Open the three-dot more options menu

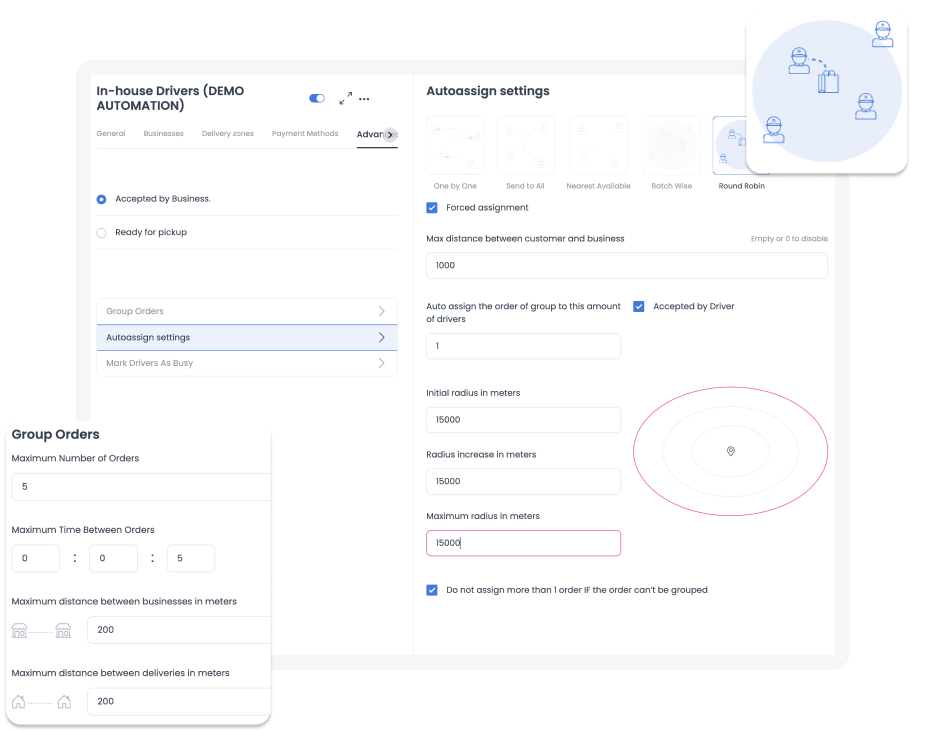(x=365, y=99)
